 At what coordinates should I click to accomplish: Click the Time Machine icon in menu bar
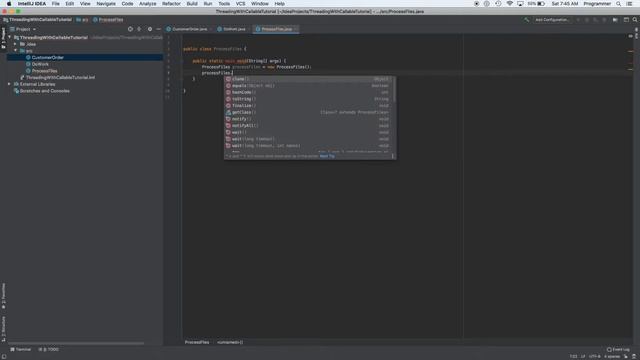click(498, 4)
